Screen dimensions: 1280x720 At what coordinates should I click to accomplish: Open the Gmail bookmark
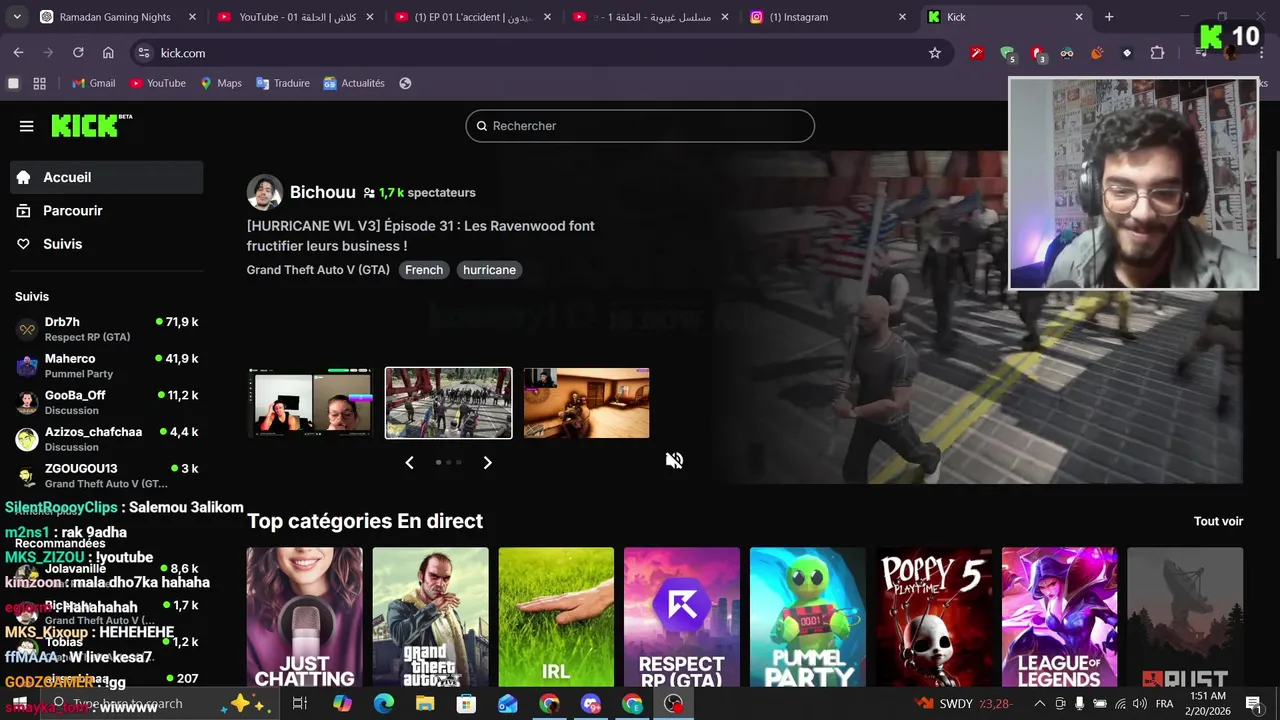pyautogui.click(x=94, y=83)
